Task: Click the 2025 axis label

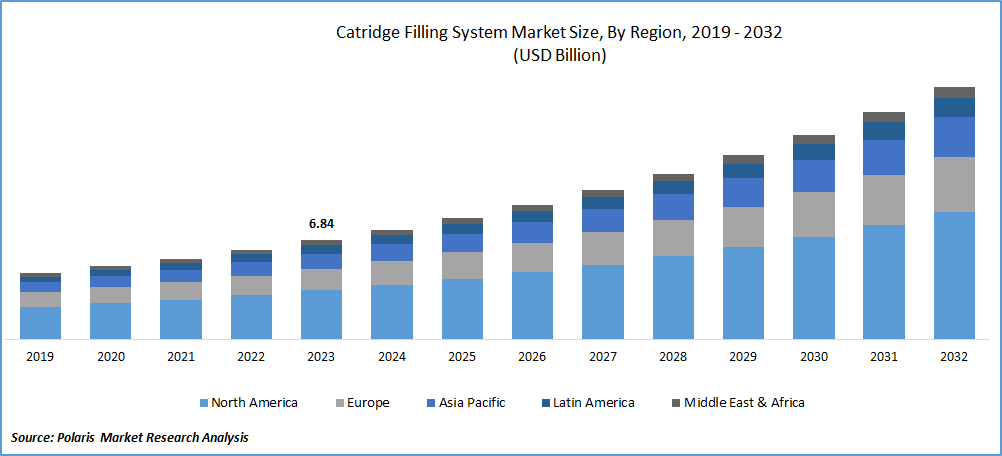Action: 462,358
